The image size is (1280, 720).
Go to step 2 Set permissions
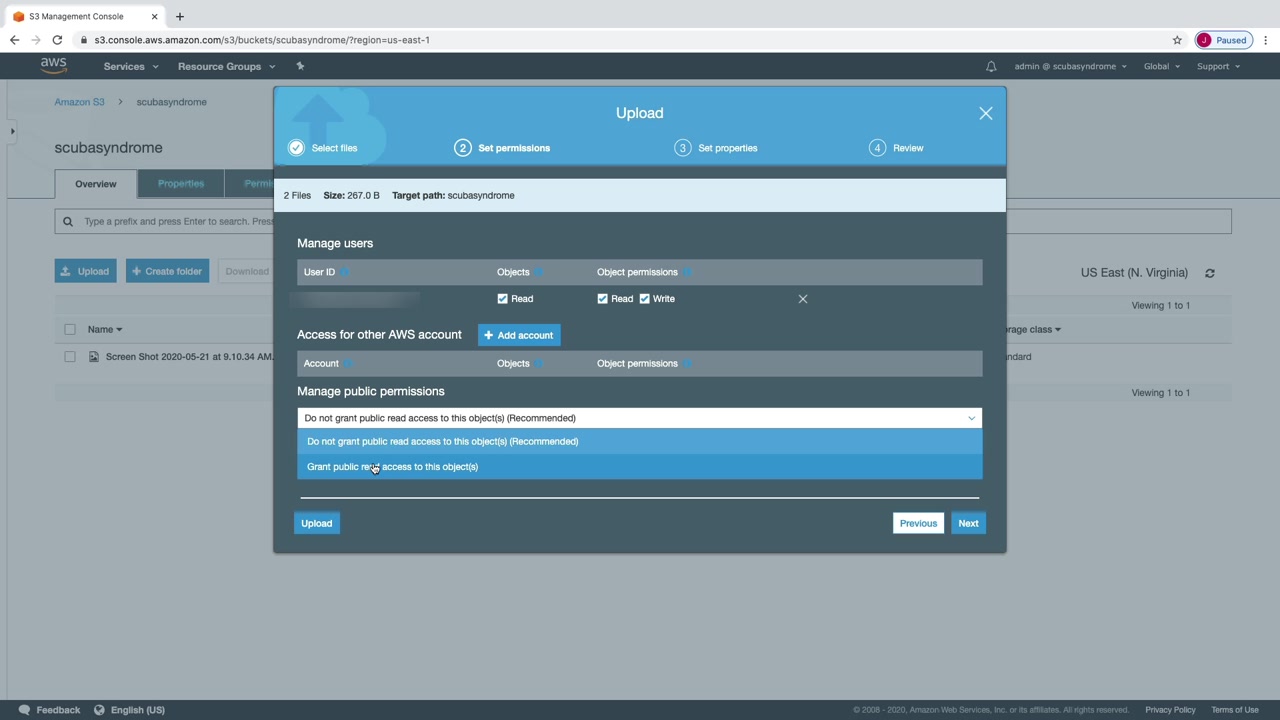click(502, 148)
